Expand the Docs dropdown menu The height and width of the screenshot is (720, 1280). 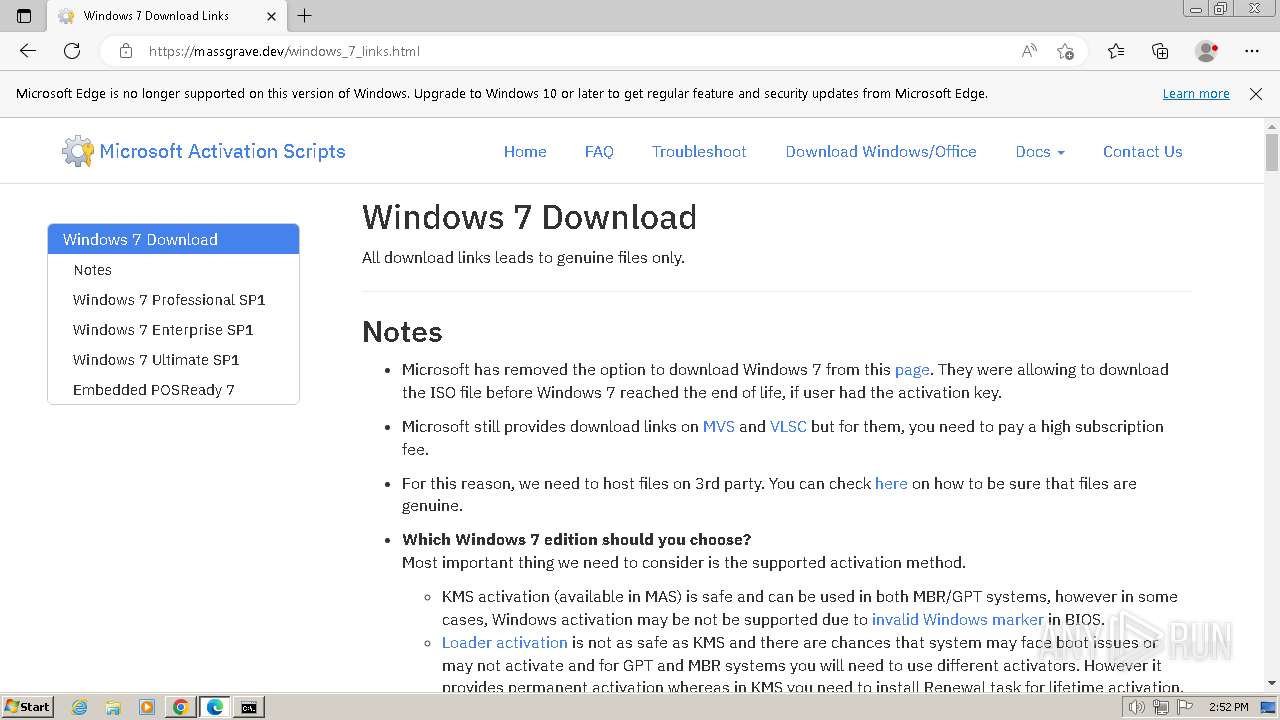point(1040,151)
